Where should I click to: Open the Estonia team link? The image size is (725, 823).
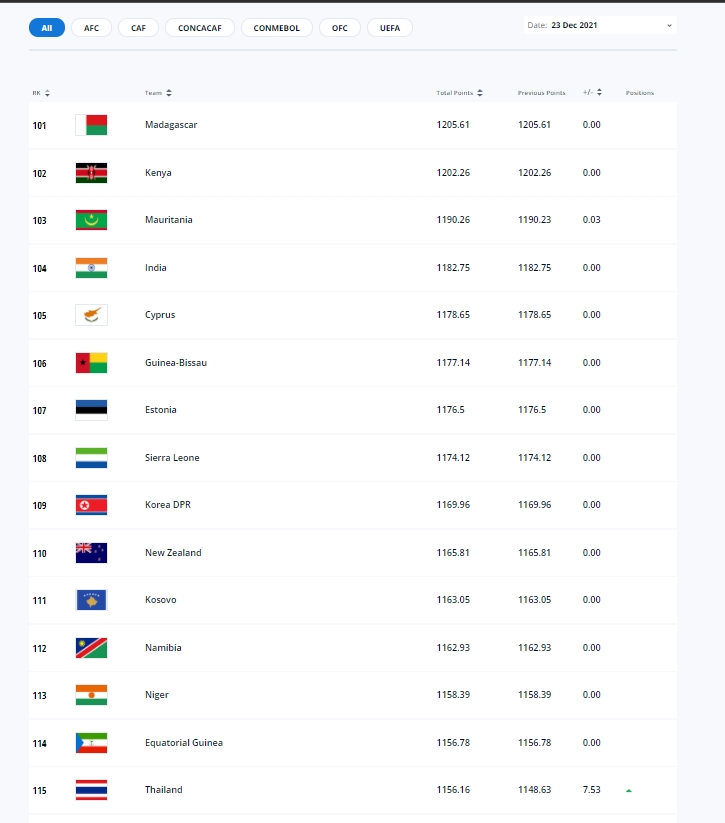point(161,410)
